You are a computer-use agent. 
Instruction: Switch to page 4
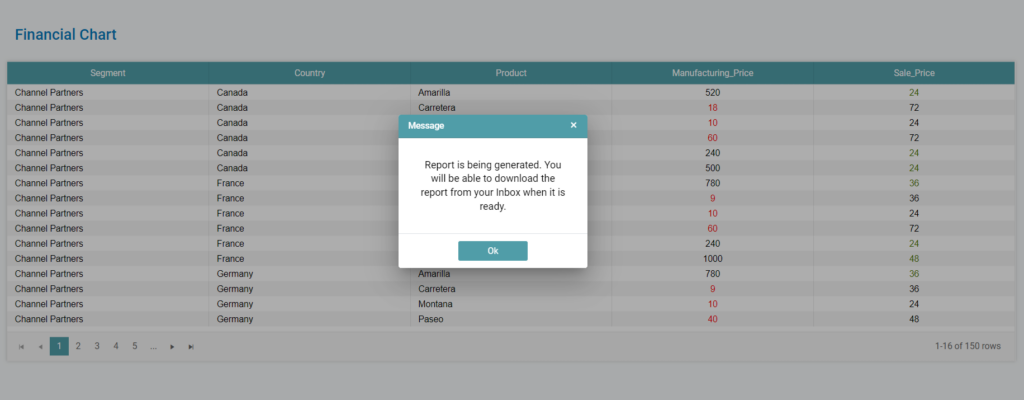pos(116,346)
